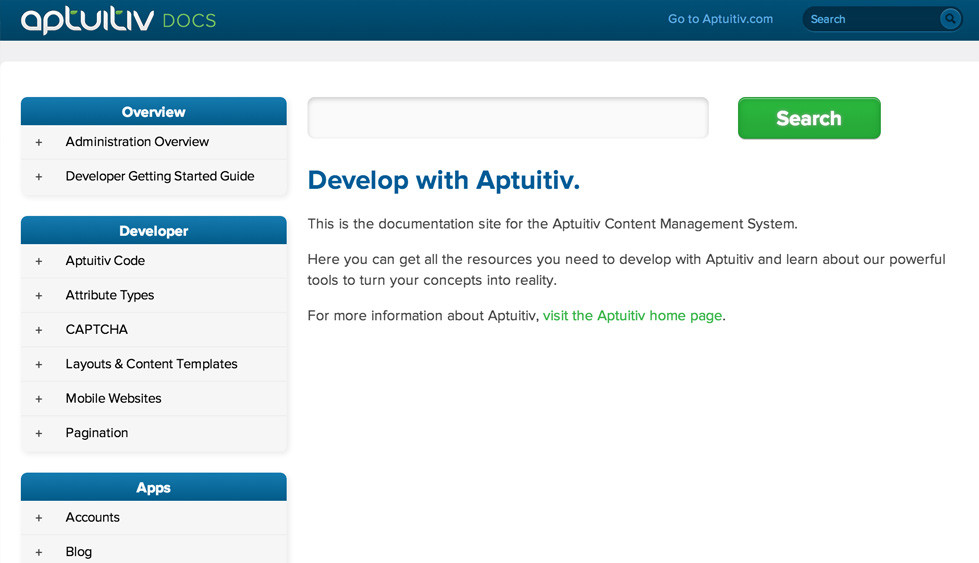Go to the CAPTCHA section
Viewport: 979px width, 563px height.
96,329
